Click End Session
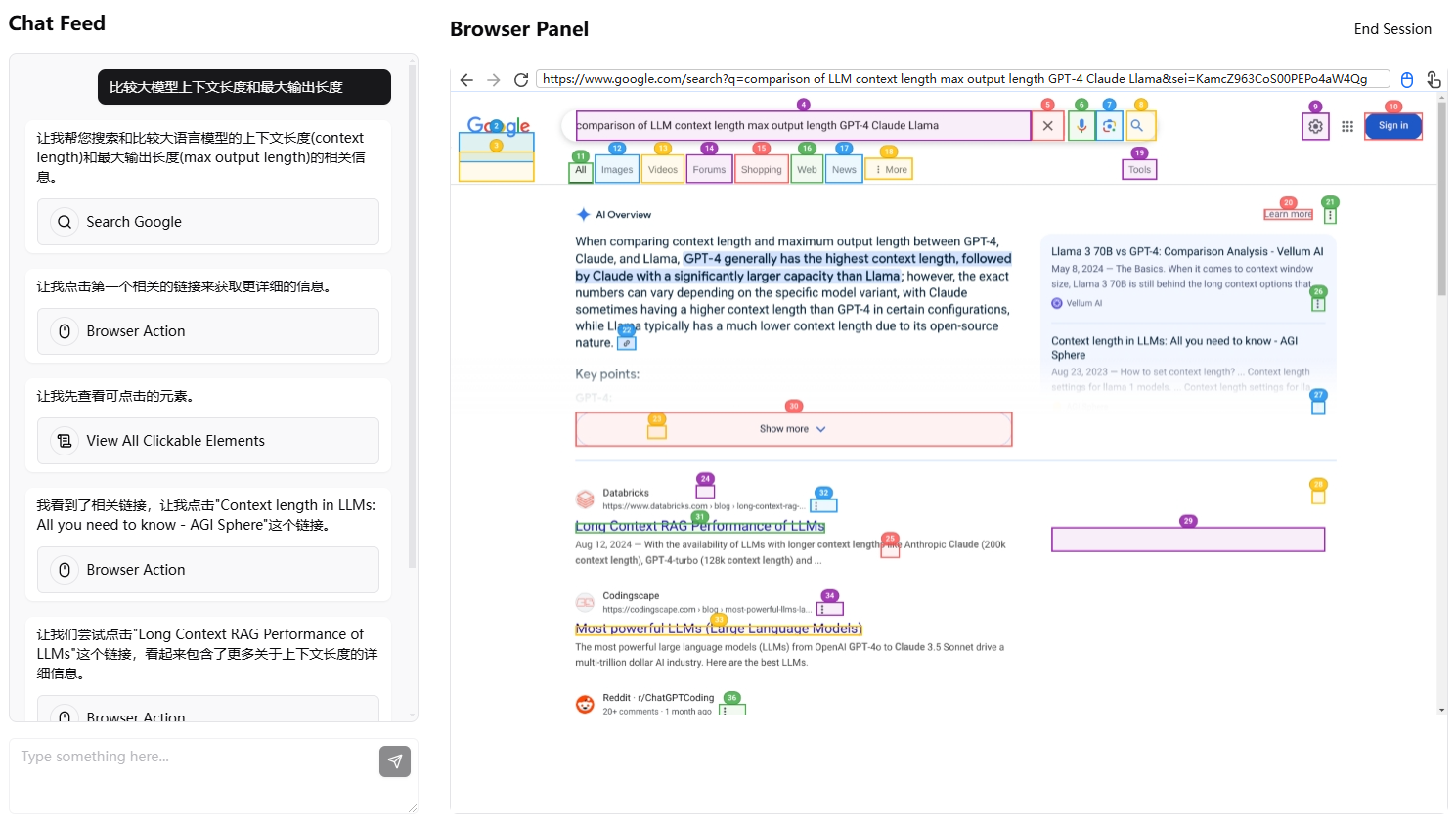The width and height of the screenshot is (1456, 824). tap(1392, 29)
